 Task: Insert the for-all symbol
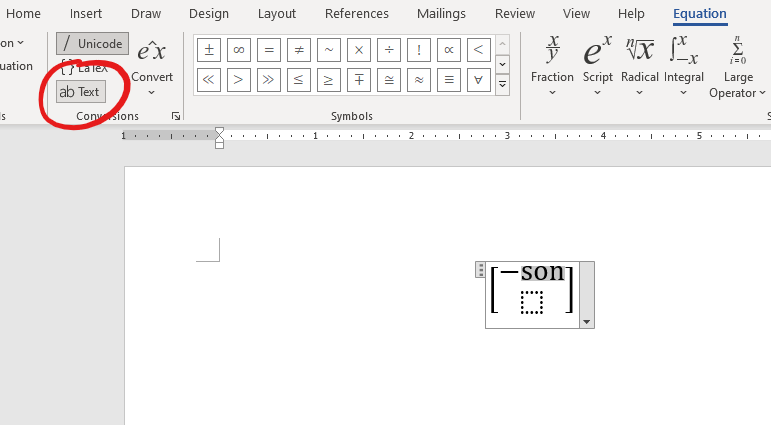(478, 79)
